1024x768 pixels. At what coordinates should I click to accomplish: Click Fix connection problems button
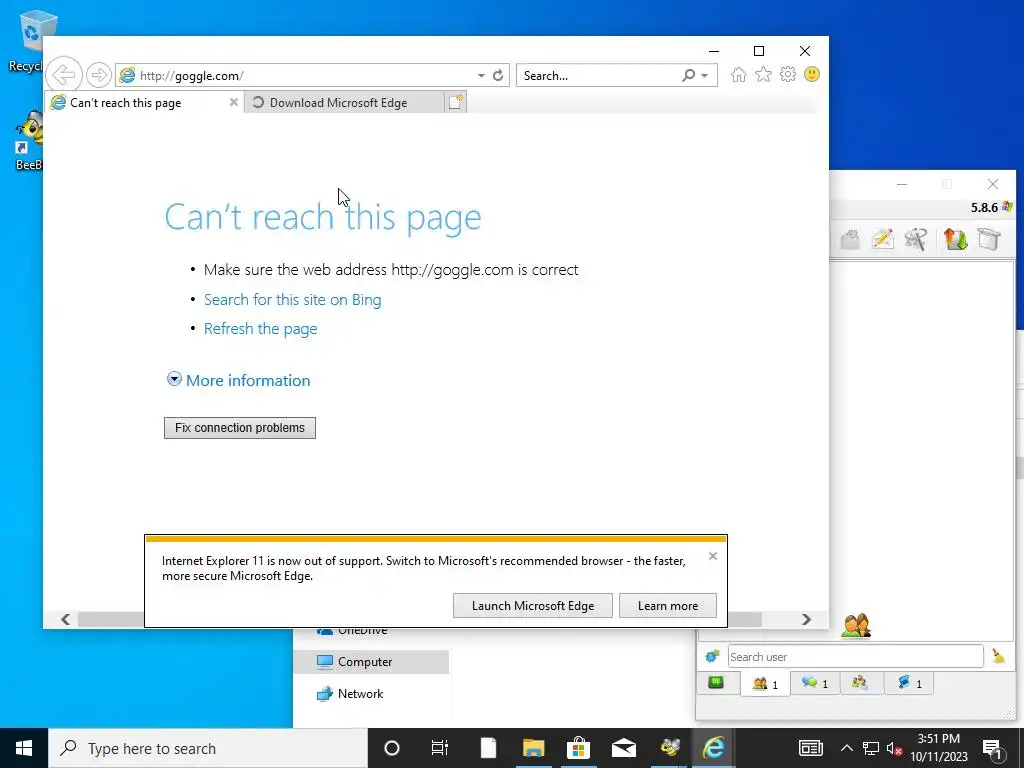tap(240, 428)
